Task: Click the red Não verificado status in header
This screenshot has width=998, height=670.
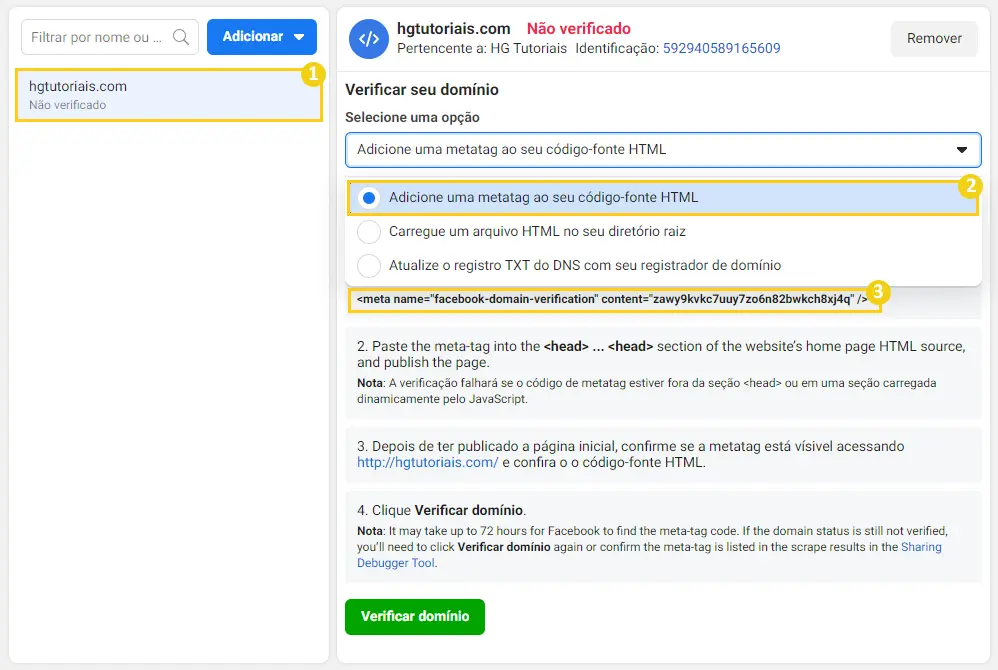Action: click(579, 29)
